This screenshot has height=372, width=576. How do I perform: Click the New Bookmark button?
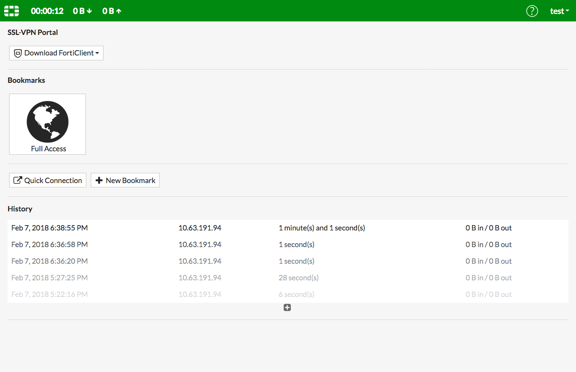coord(125,180)
